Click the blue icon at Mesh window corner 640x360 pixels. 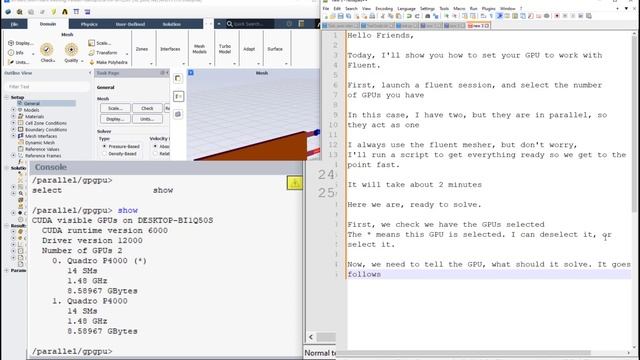(191, 73)
